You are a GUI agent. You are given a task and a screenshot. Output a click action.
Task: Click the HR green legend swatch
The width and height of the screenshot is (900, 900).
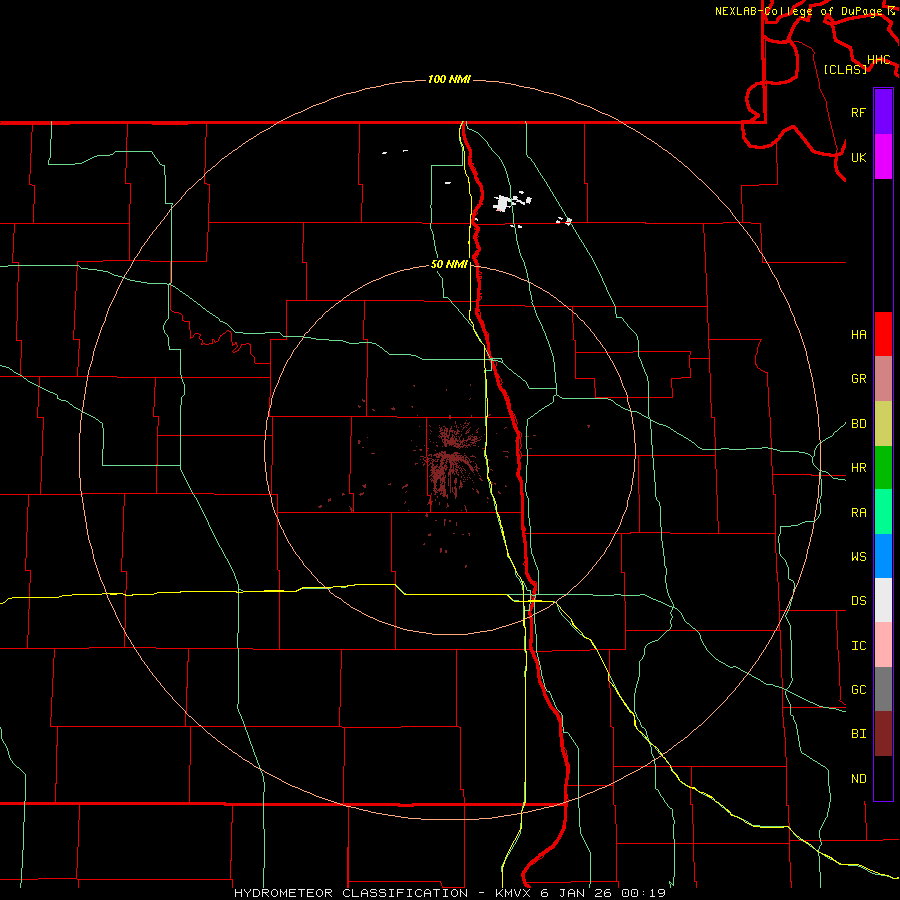pyautogui.click(x=883, y=467)
